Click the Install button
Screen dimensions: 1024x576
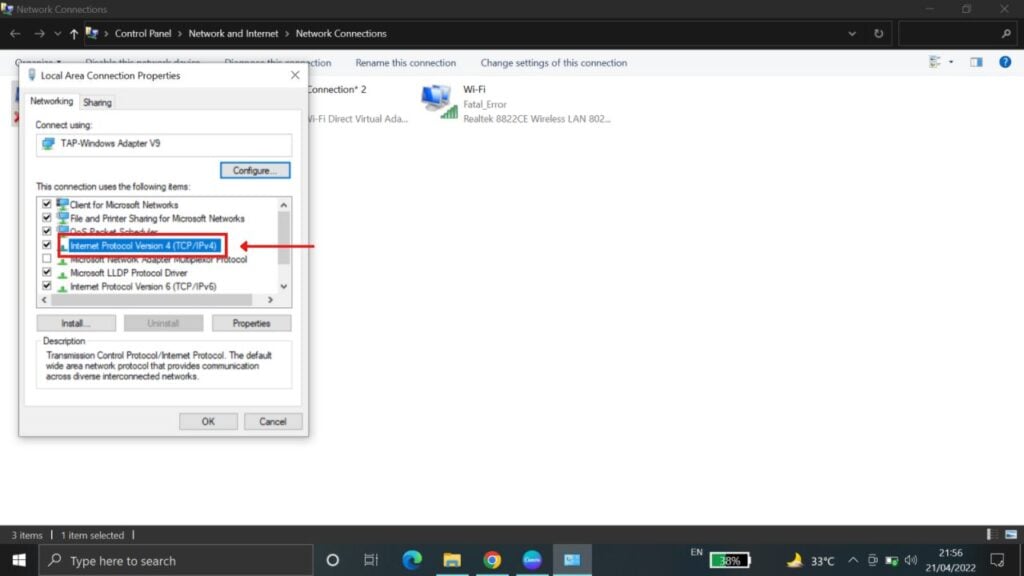pyautogui.click(x=76, y=323)
